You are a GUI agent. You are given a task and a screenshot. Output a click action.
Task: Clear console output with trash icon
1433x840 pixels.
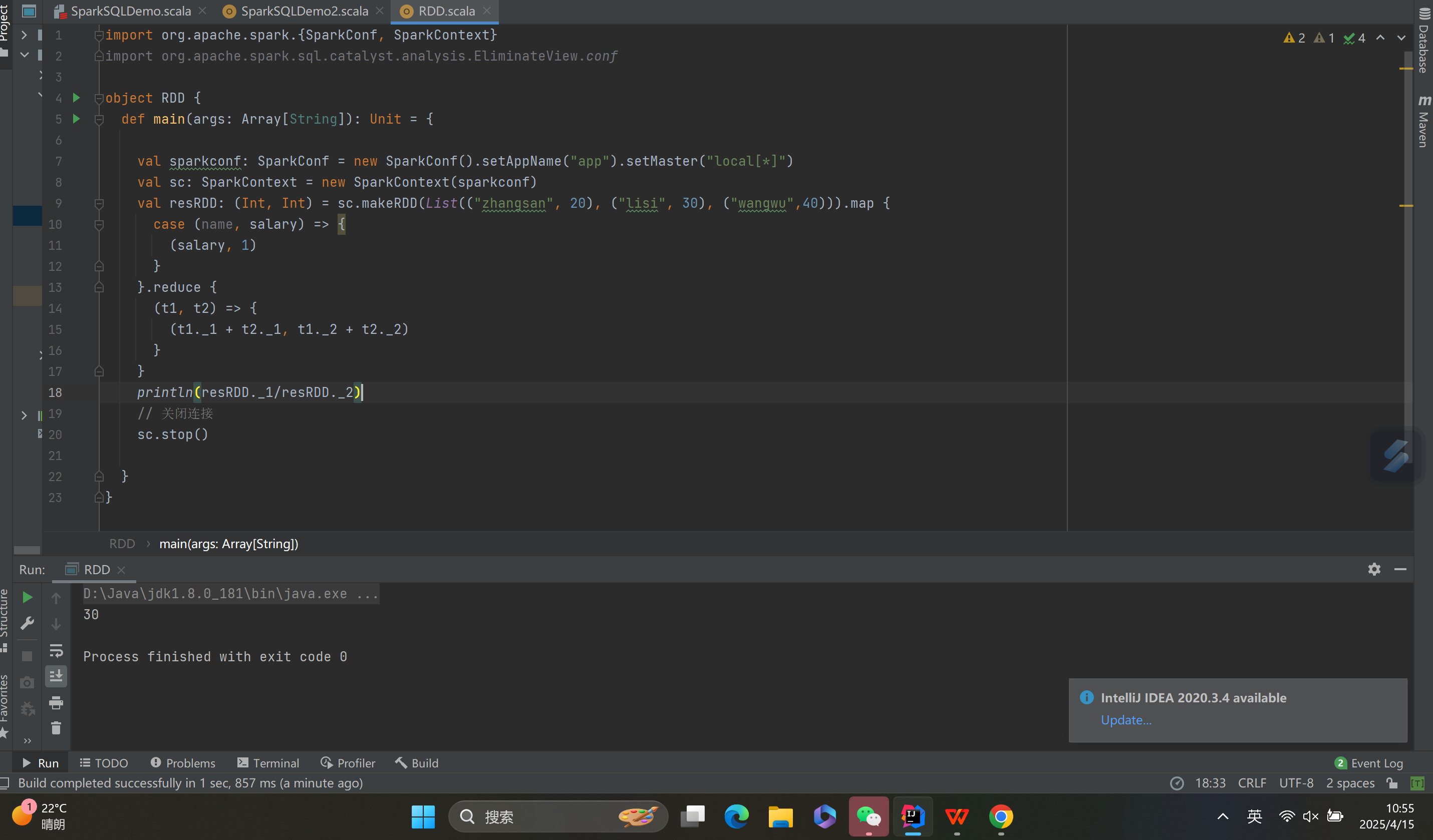click(x=56, y=728)
